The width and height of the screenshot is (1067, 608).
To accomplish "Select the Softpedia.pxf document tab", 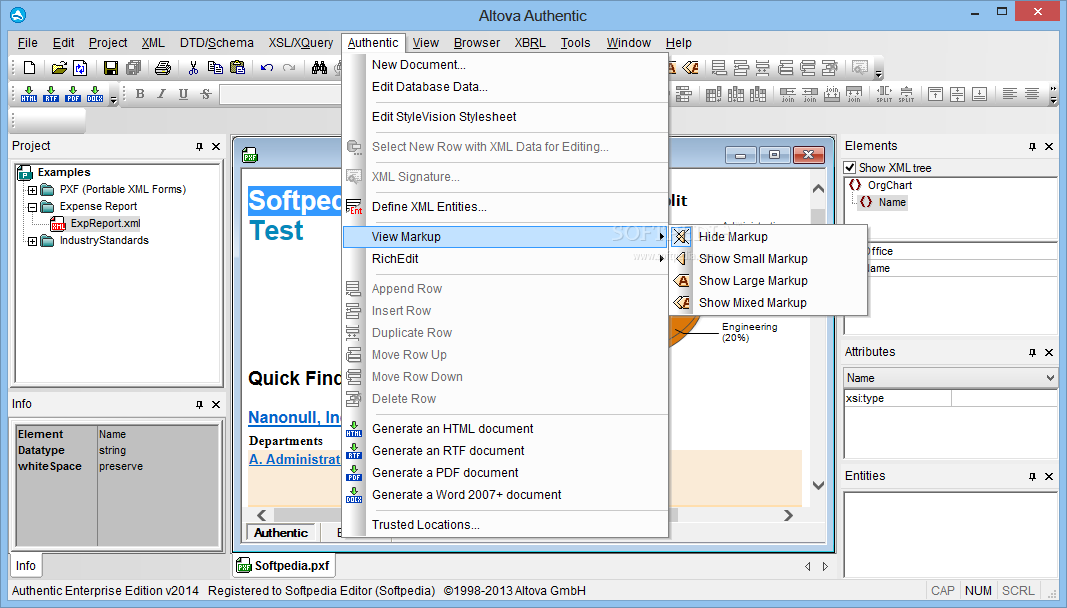I will click(x=284, y=566).
